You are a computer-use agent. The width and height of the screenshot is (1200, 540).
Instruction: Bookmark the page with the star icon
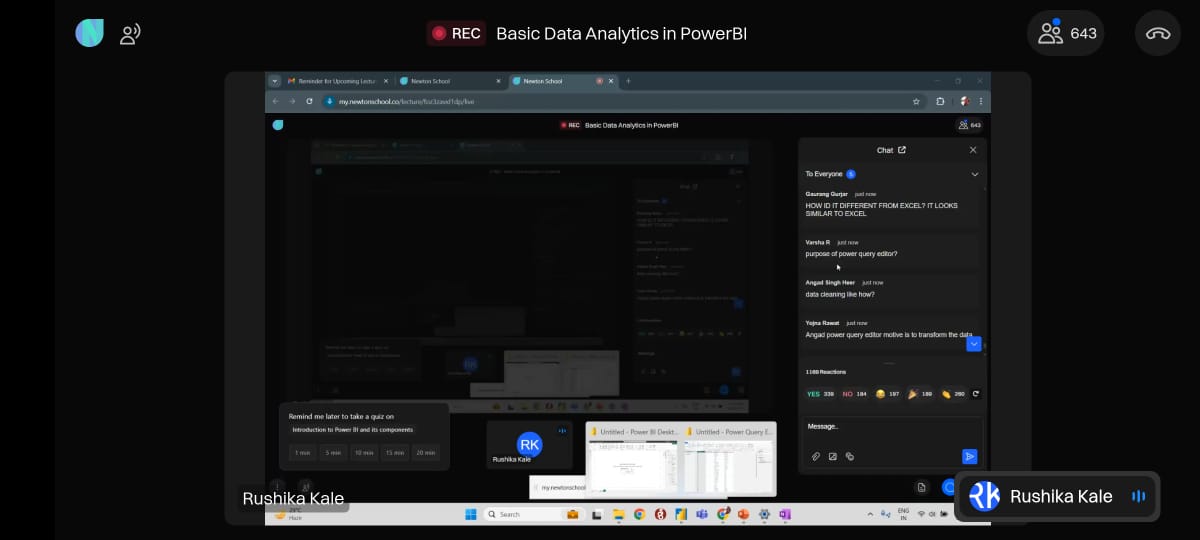(x=916, y=101)
